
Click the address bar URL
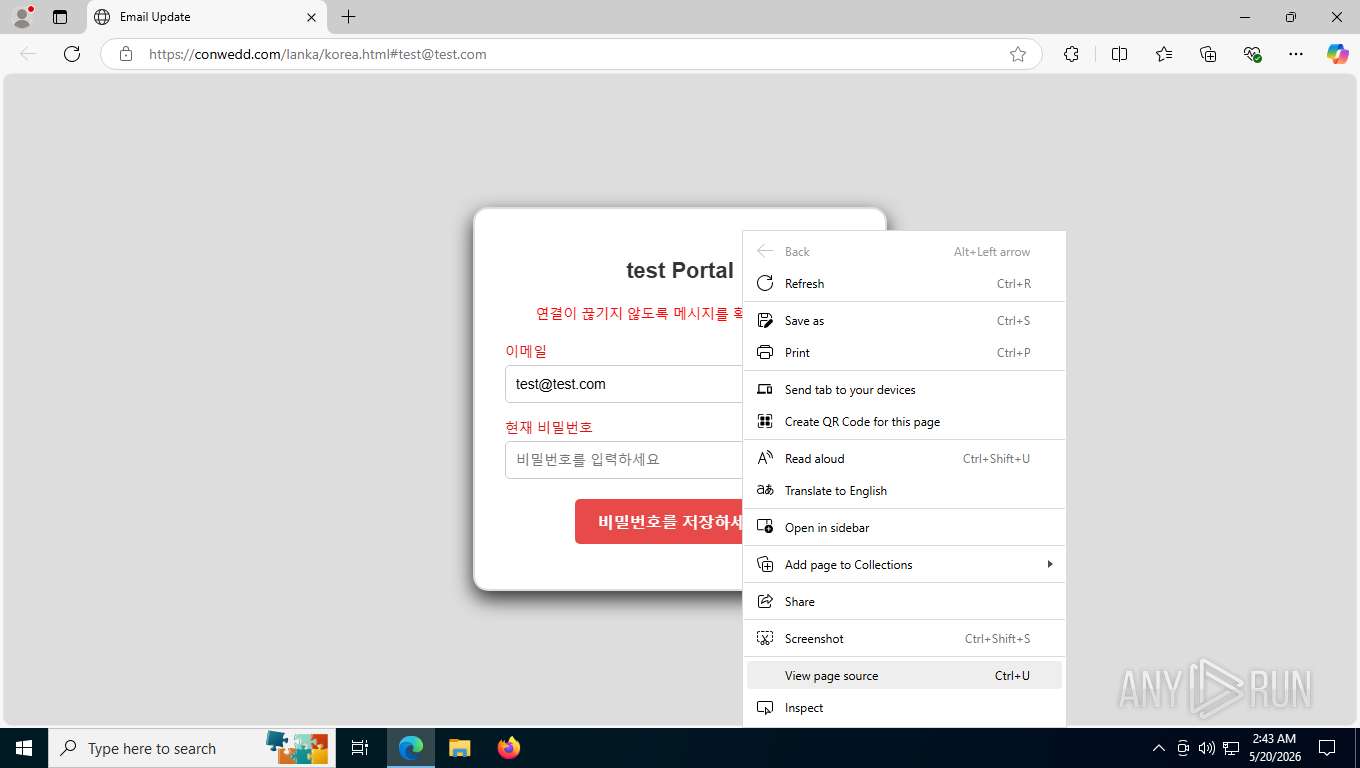coord(318,54)
